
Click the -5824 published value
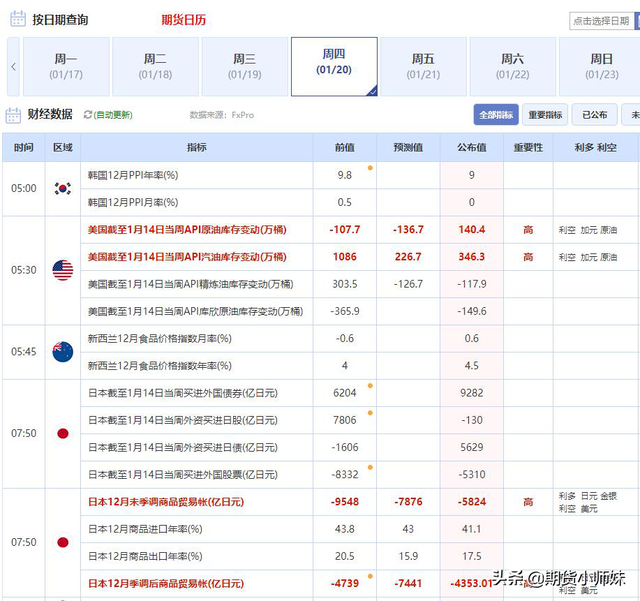pyautogui.click(x=472, y=502)
